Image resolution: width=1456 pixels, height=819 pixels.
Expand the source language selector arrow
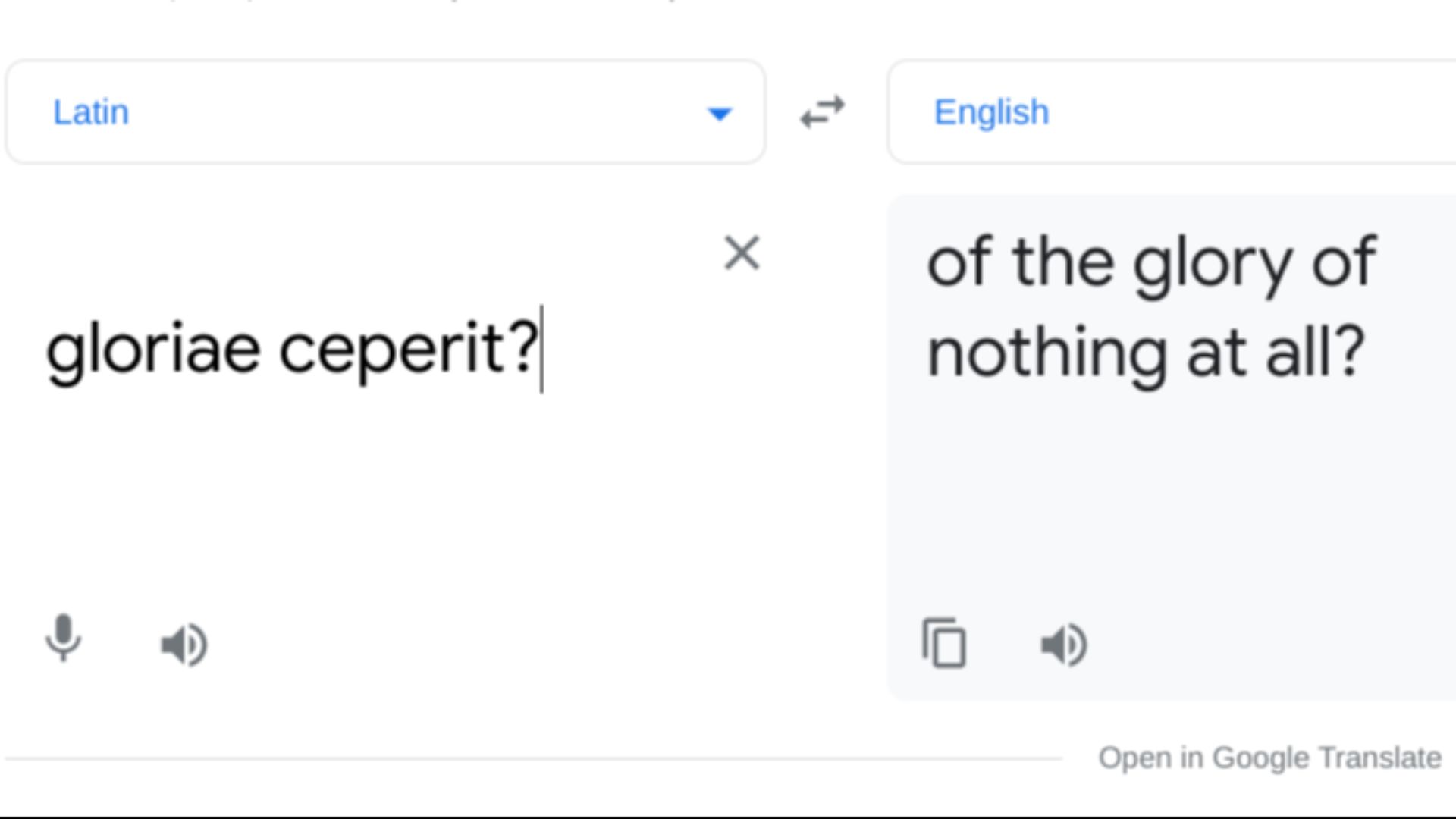pos(719,114)
